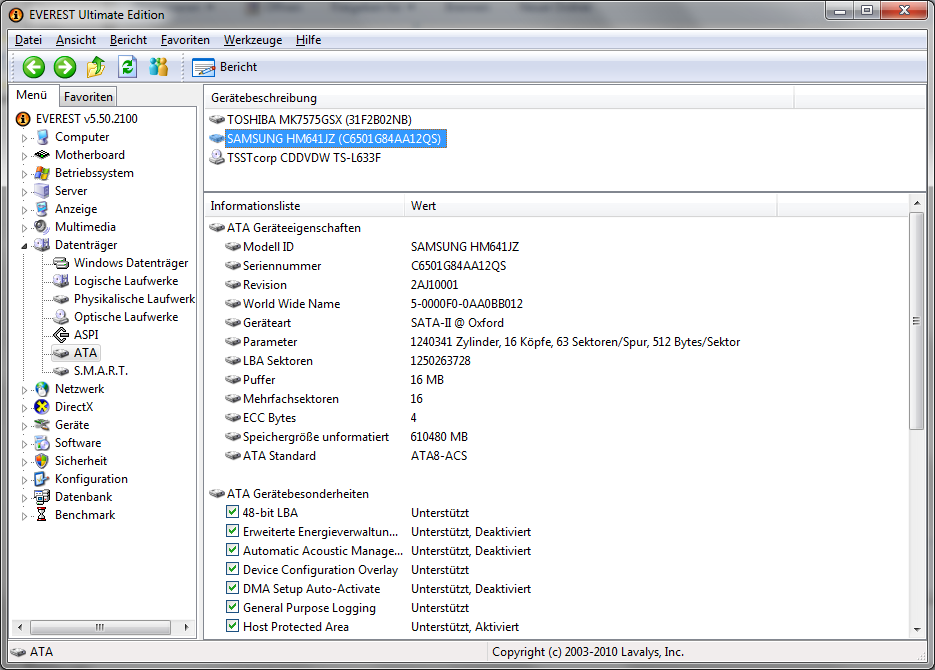Viewport: 935px width, 670px height.
Task: Click the Wert column header
Action: [x=590, y=206]
